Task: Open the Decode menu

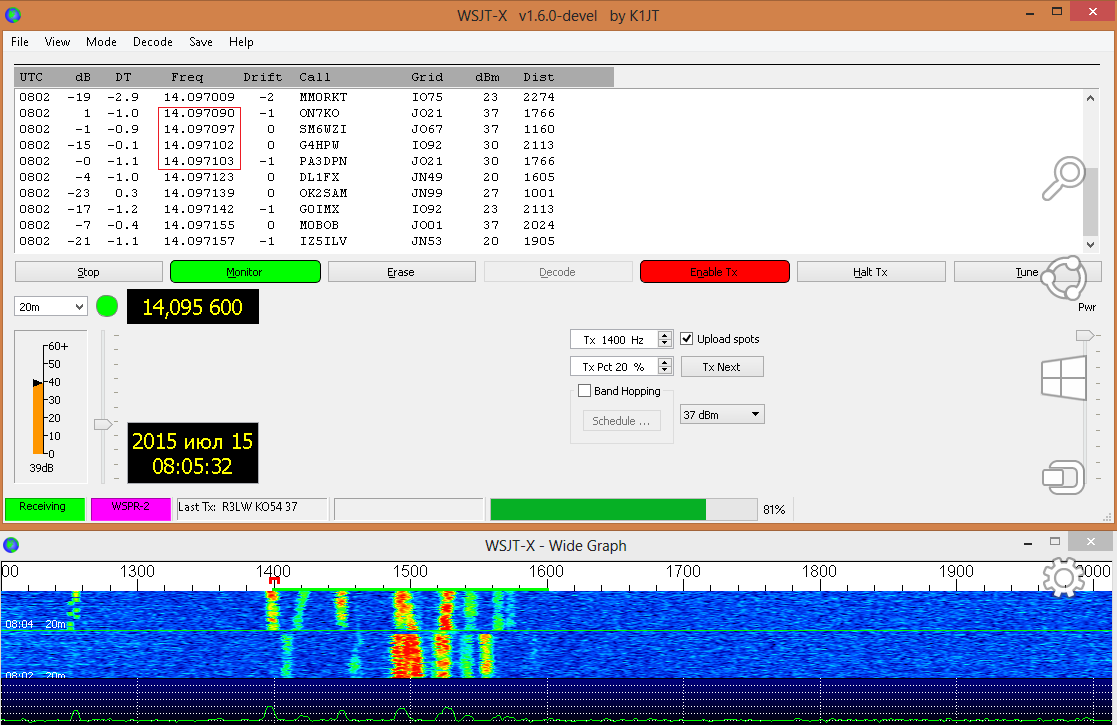Action: coord(153,42)
